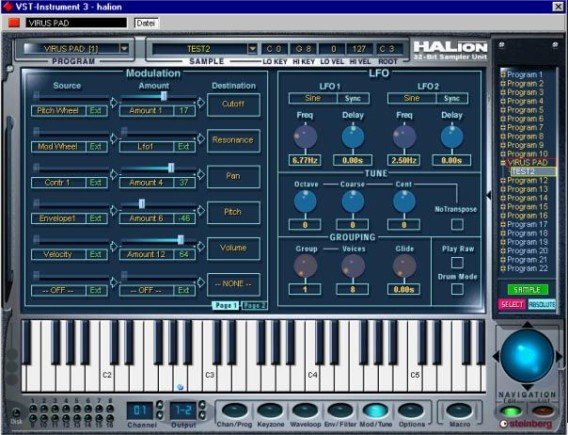The width and height of the screenshot is (568, 435).
Task: Open the VIRUS PAD program dropdown arrow
Action: pos(124,48)
